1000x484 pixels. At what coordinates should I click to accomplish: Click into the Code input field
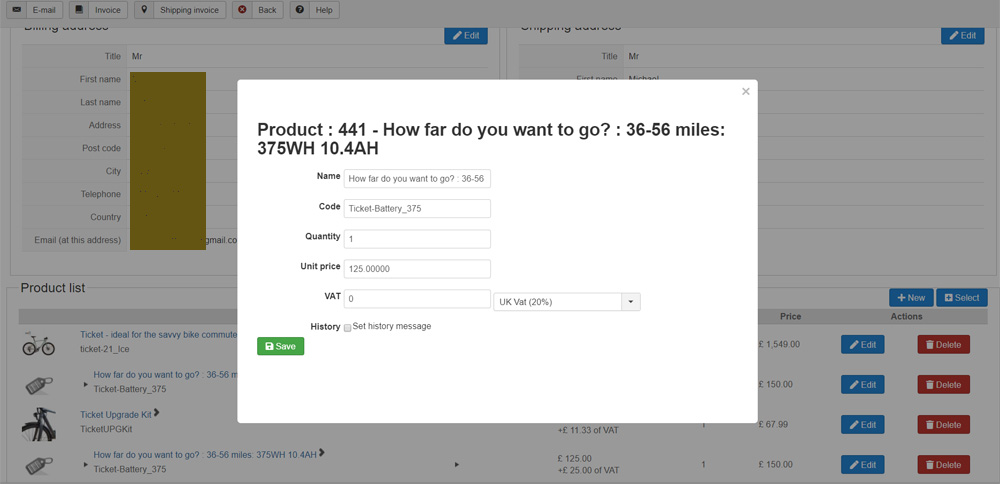pyautogui.click(x=417, y=208)
